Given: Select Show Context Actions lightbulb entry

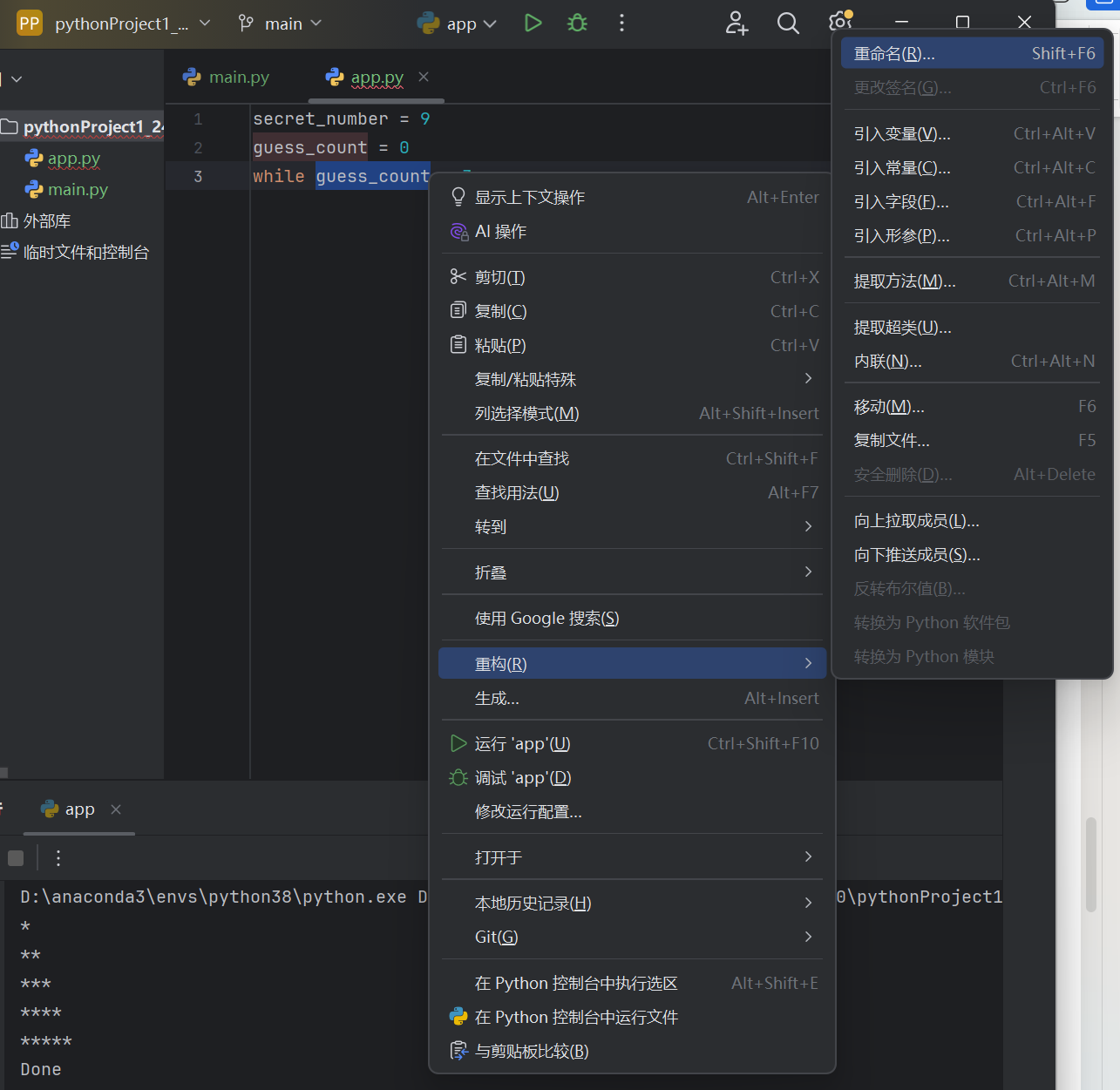Looking at the screenshot, I should [x=634, y=198].
